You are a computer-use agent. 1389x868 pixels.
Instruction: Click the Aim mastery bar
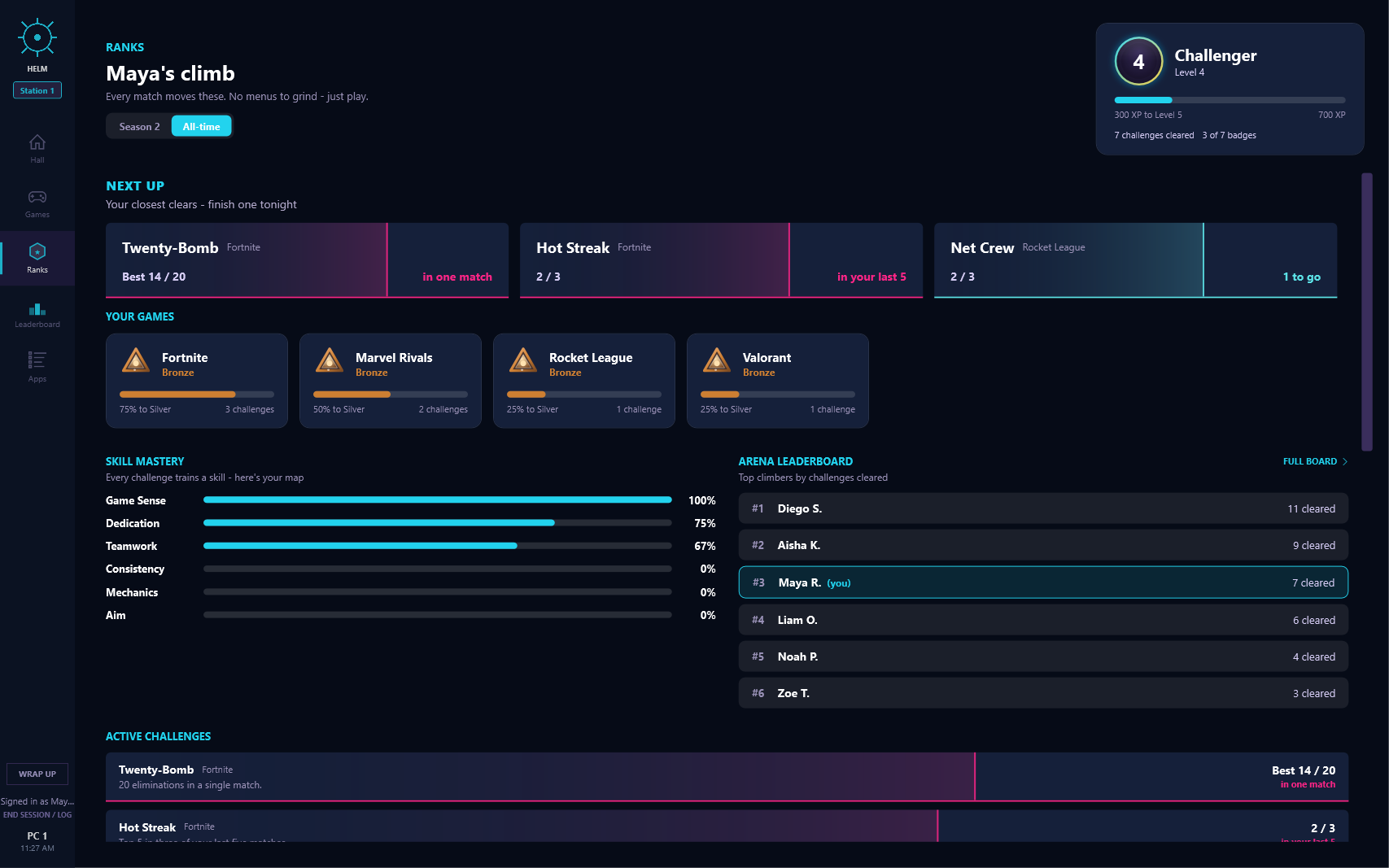pyautogui.click(x=438, y=615)
